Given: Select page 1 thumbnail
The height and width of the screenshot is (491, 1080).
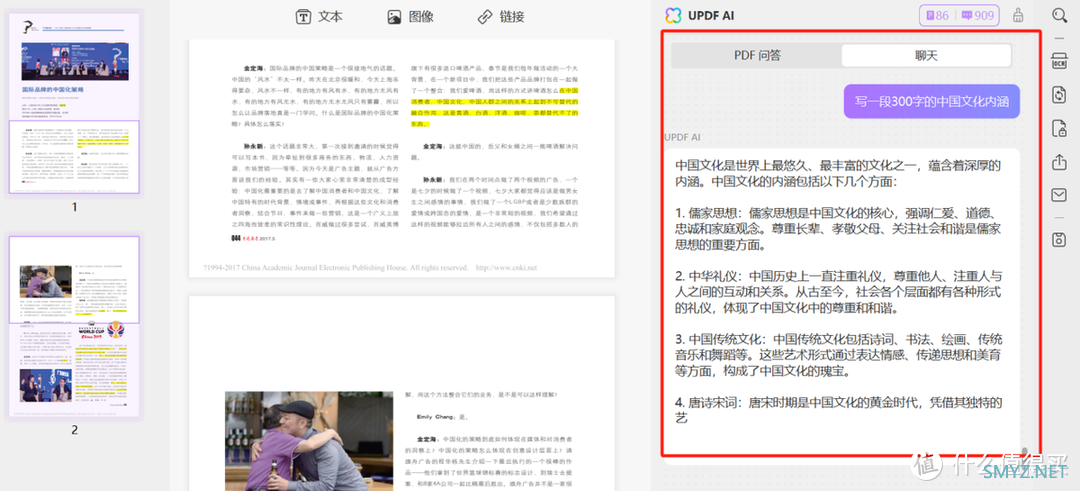Looking at the screenshot, I should (73, 103).
